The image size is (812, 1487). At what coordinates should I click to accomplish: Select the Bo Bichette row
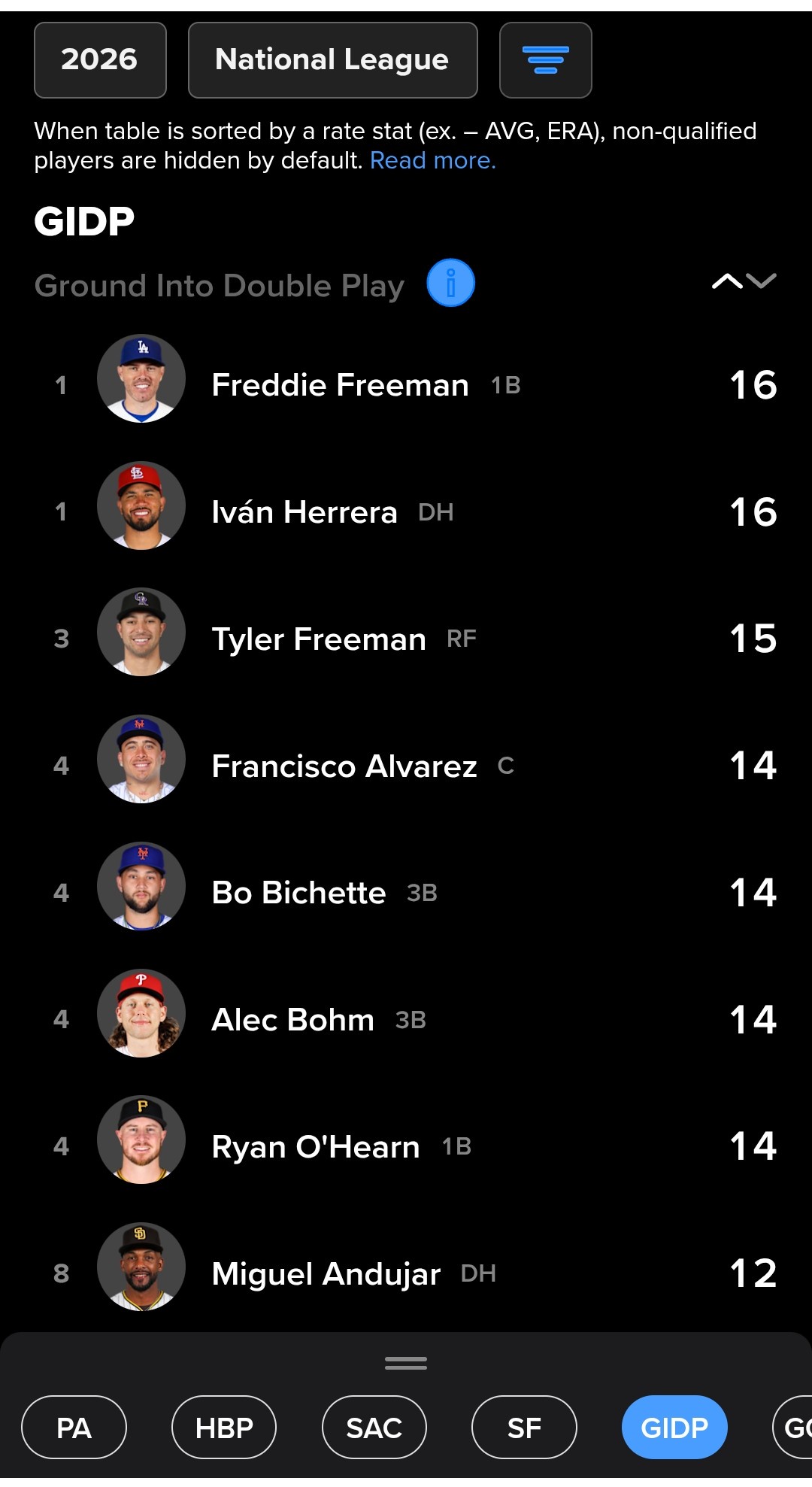(x=406, y=893)
